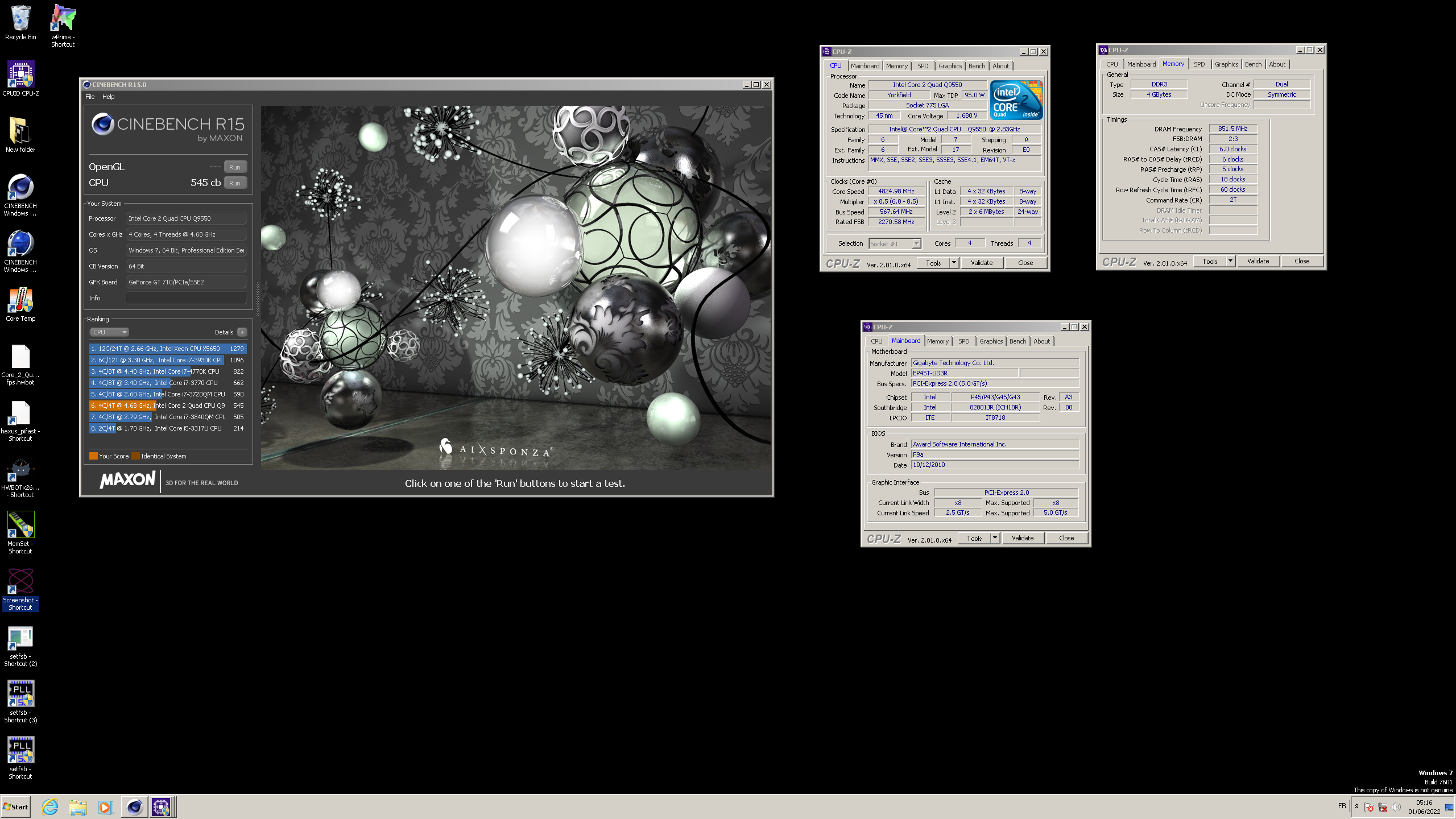Switch to SPD tab in top-left CPU-Z
The width and height of the screenshot is (1456, 819).
pyautogui.click(x=923, y=66)
